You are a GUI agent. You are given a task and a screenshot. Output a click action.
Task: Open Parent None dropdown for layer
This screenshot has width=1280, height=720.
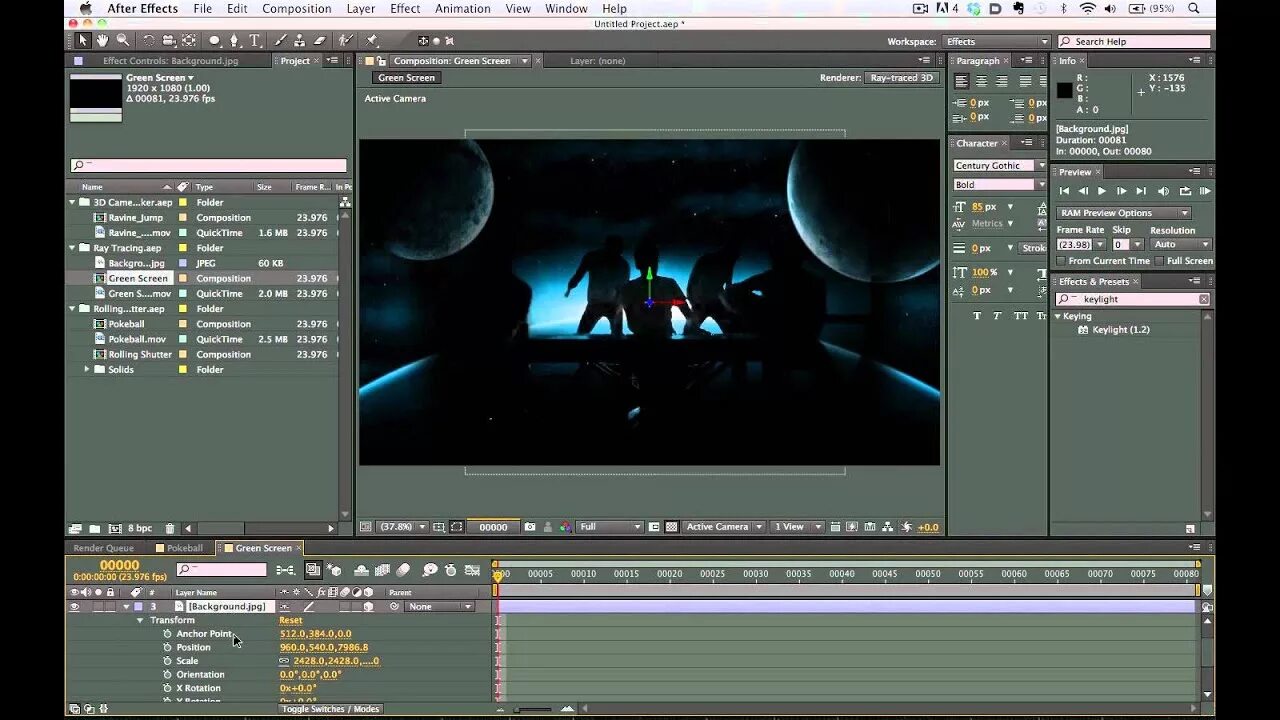[440, 607]
